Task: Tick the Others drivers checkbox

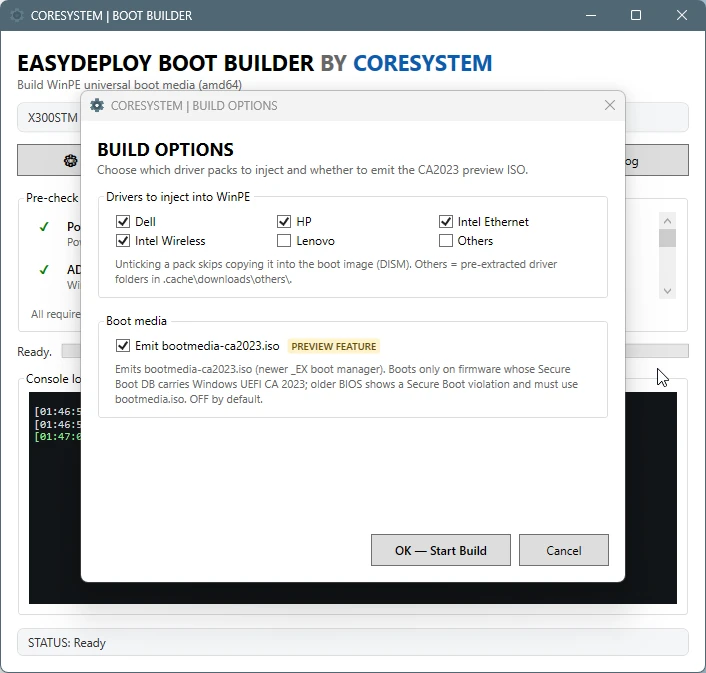Action: 446,241
